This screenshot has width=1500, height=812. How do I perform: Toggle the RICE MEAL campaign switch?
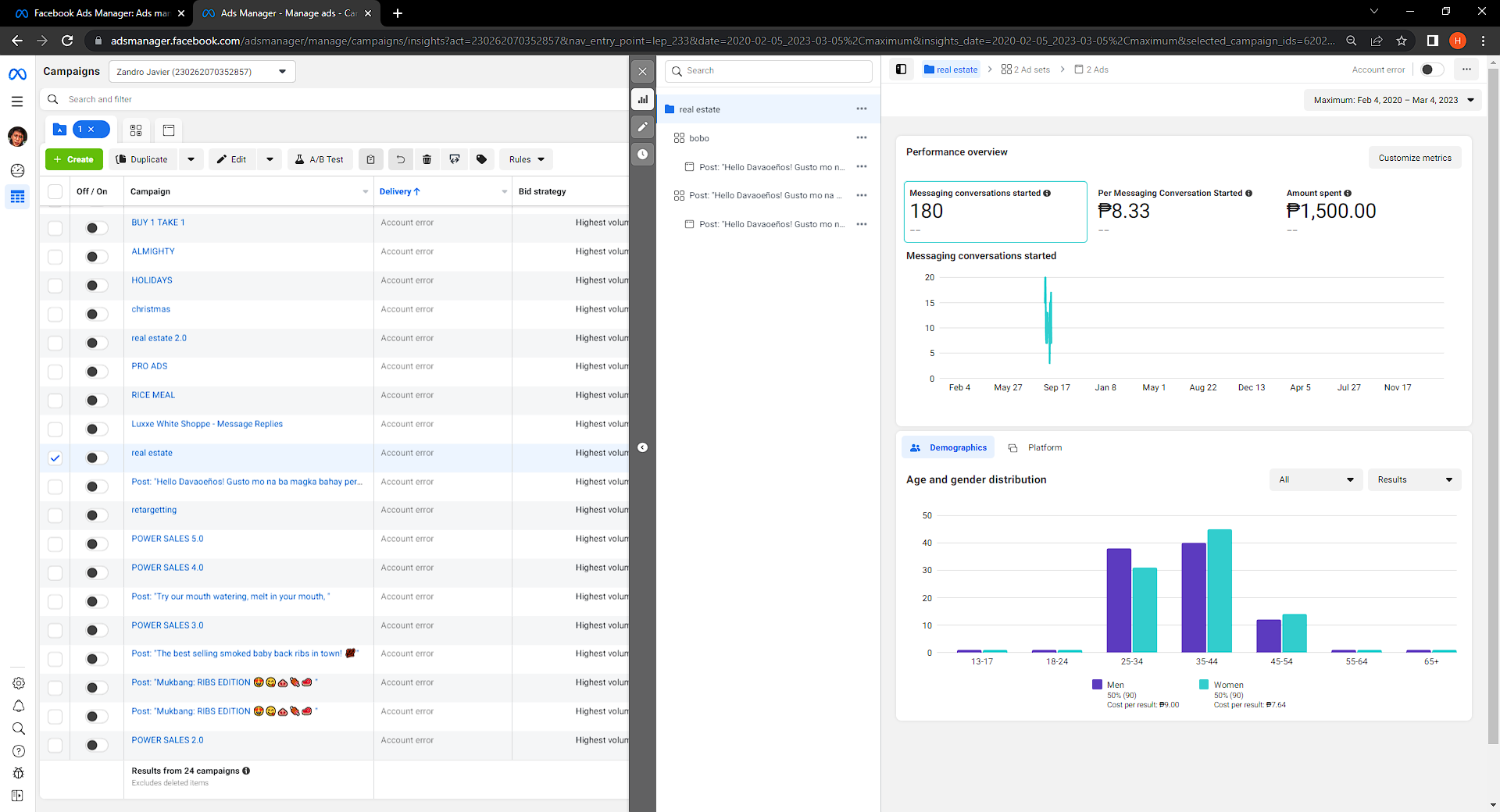(97, 401)
